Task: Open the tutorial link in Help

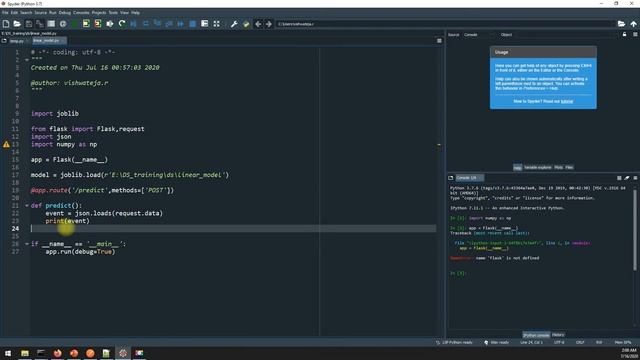Action: tap(567, 101)
